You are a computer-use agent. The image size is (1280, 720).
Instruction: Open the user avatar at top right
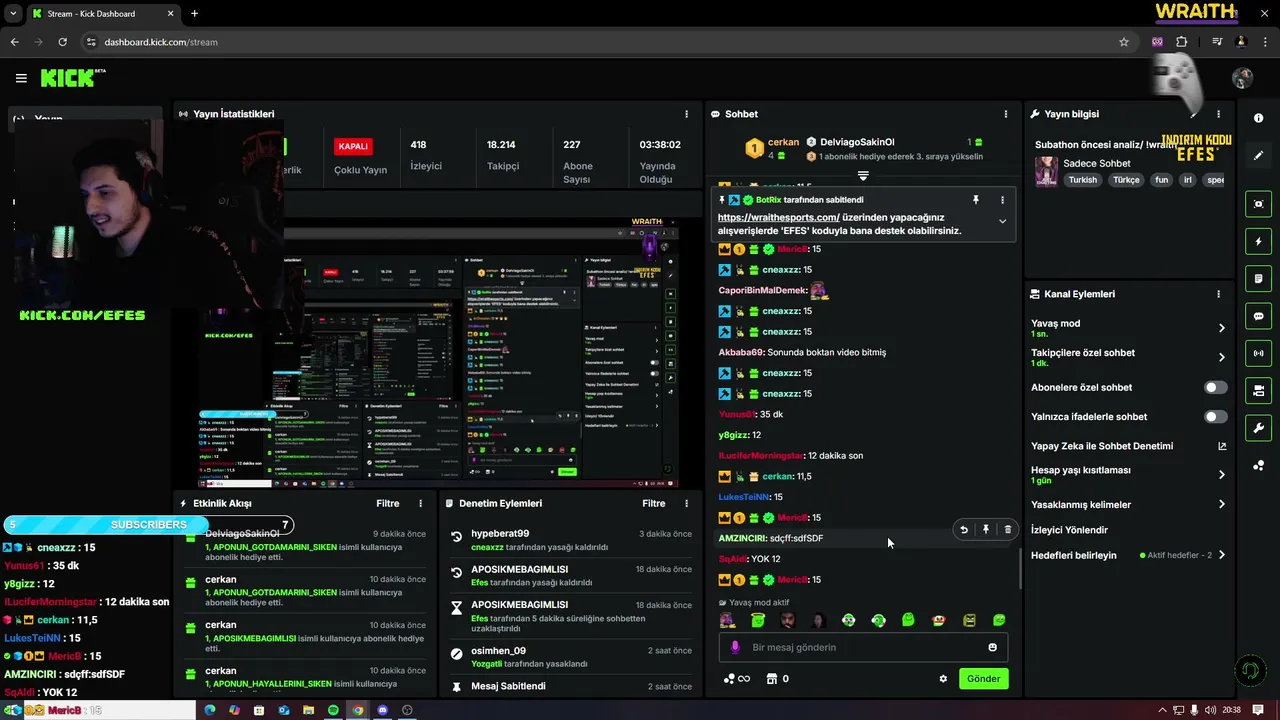1243,78
